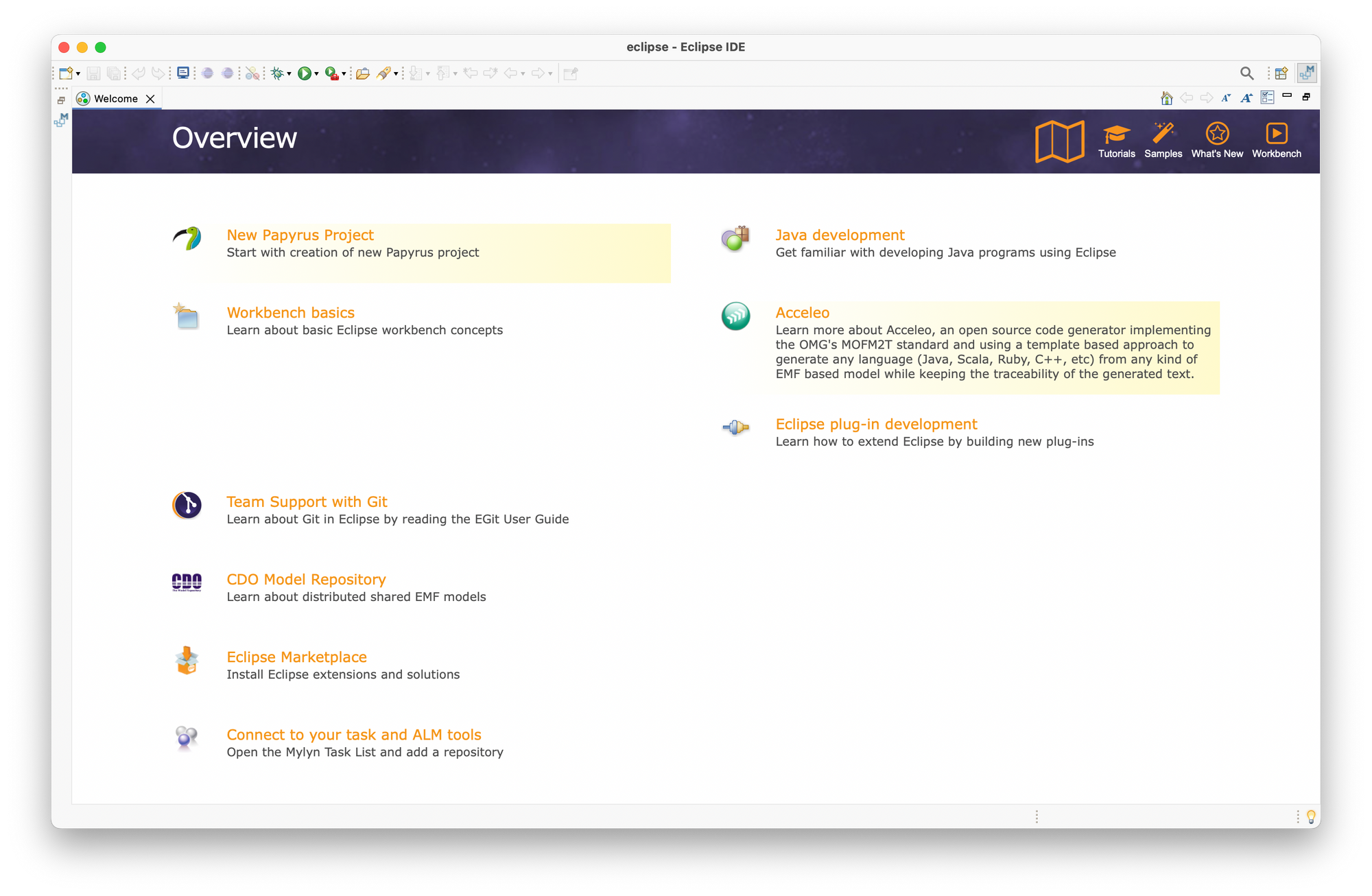
Task: Click the Run External Tools icon
Action: click(x=332, y=73)
